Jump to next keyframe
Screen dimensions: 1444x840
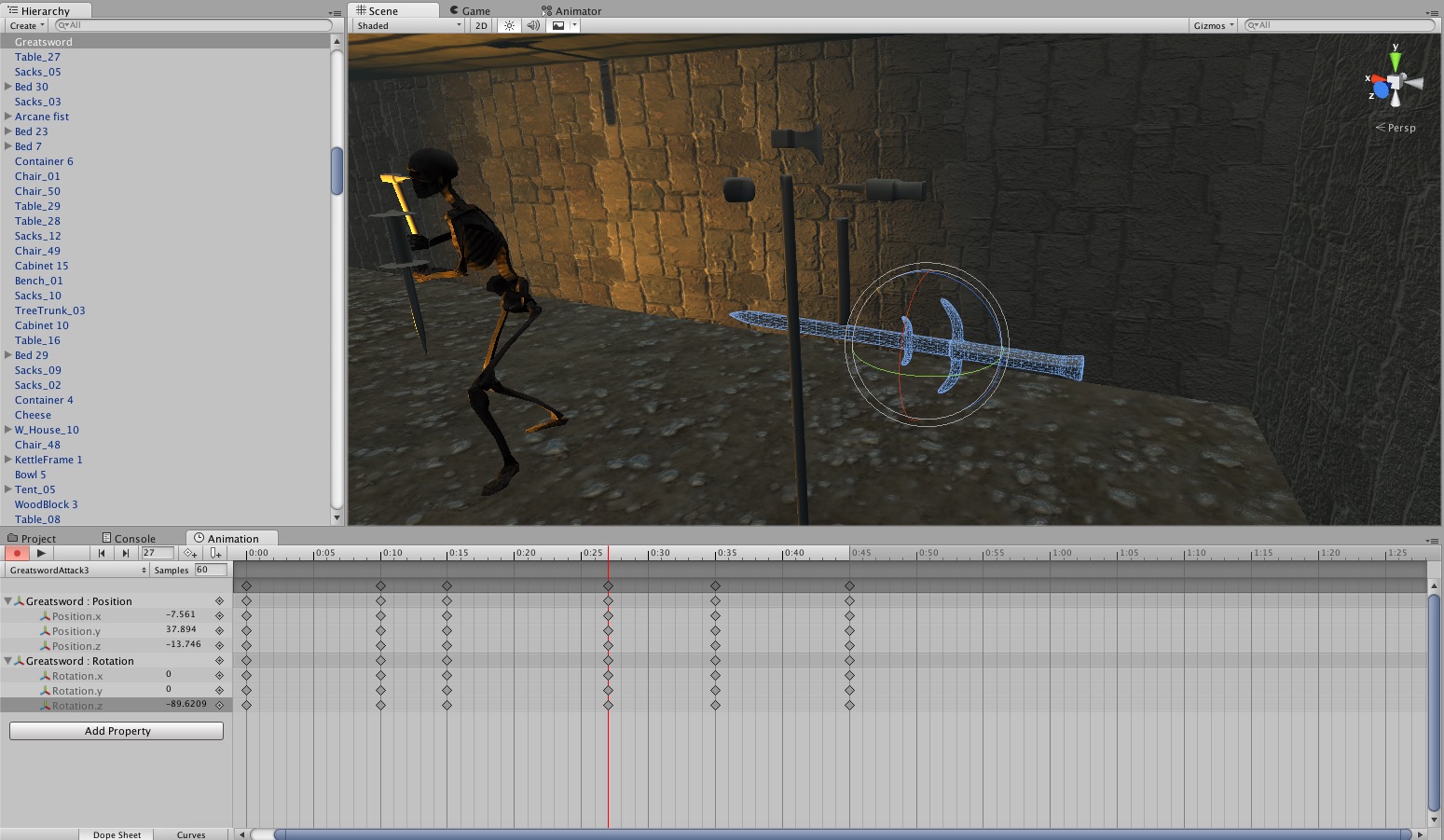point(126,553)
